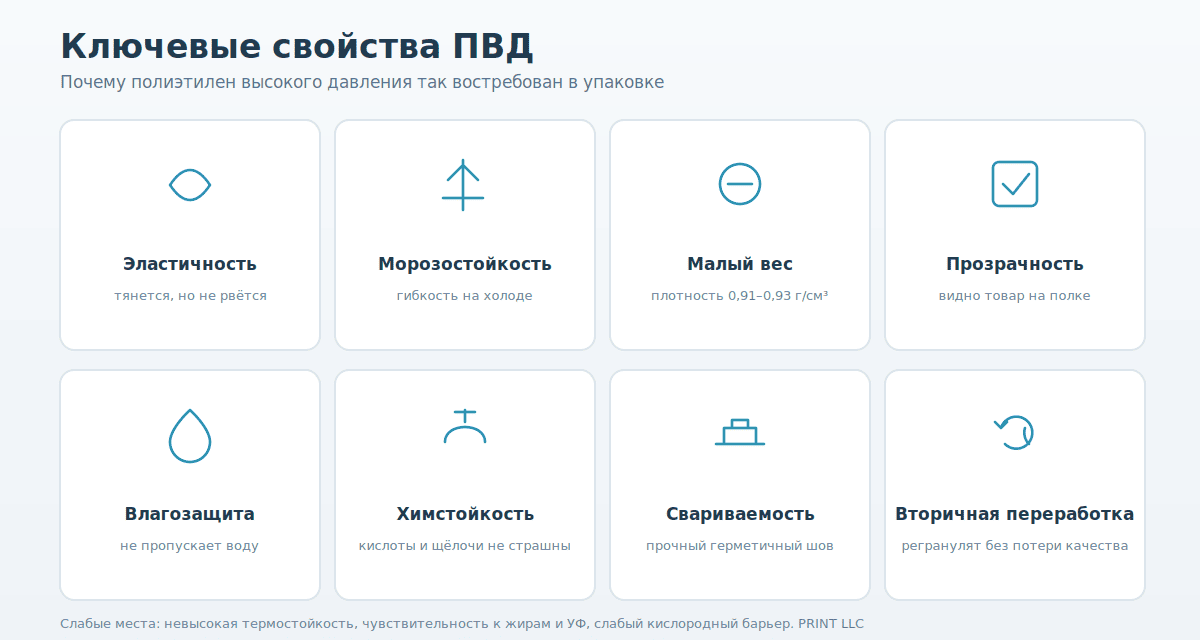Viewport: 1200px width, 640px height.
Task: Select the Прозрачность card title
Action: tap(1015, 264)
